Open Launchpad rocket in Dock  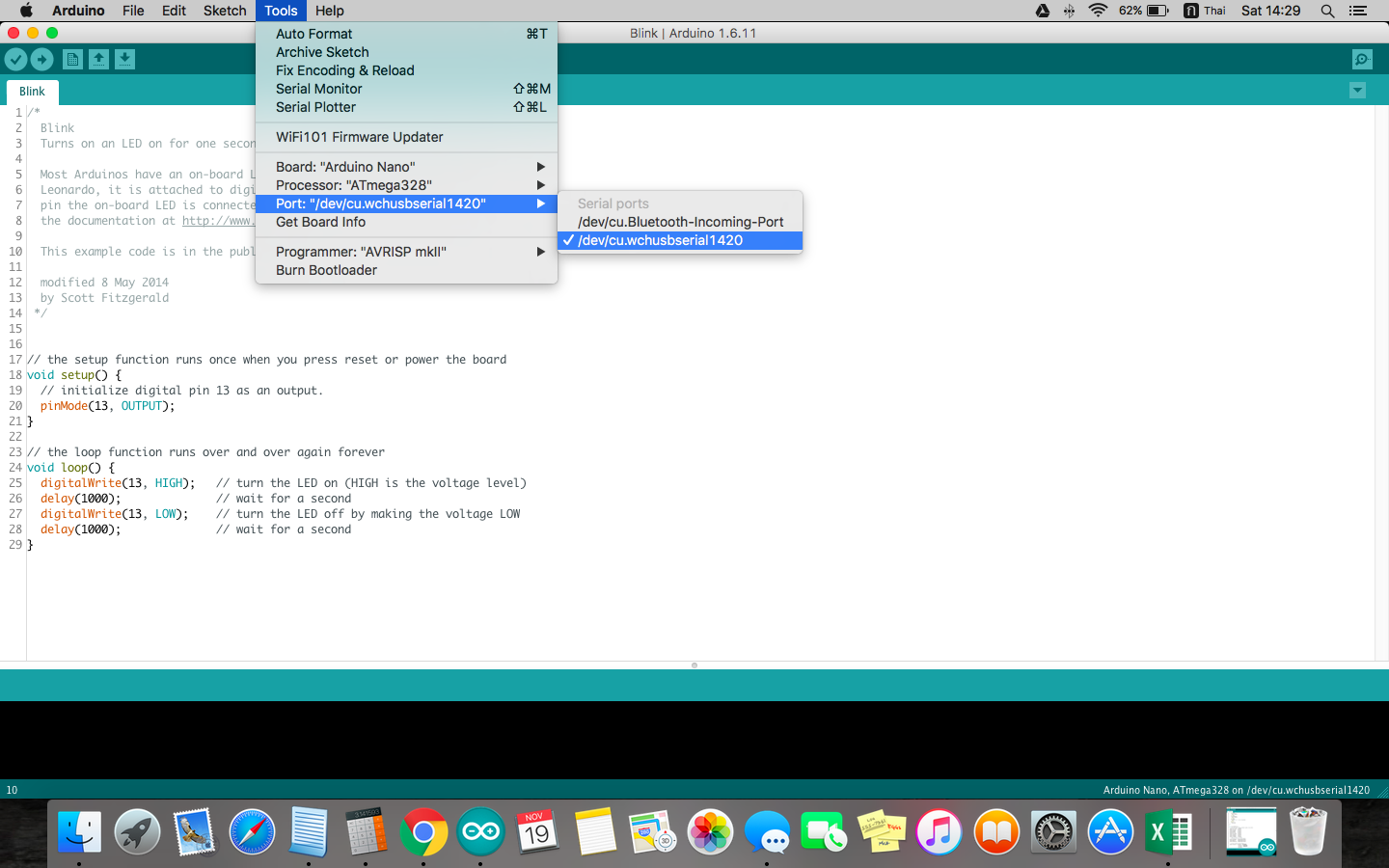(137, 831)
